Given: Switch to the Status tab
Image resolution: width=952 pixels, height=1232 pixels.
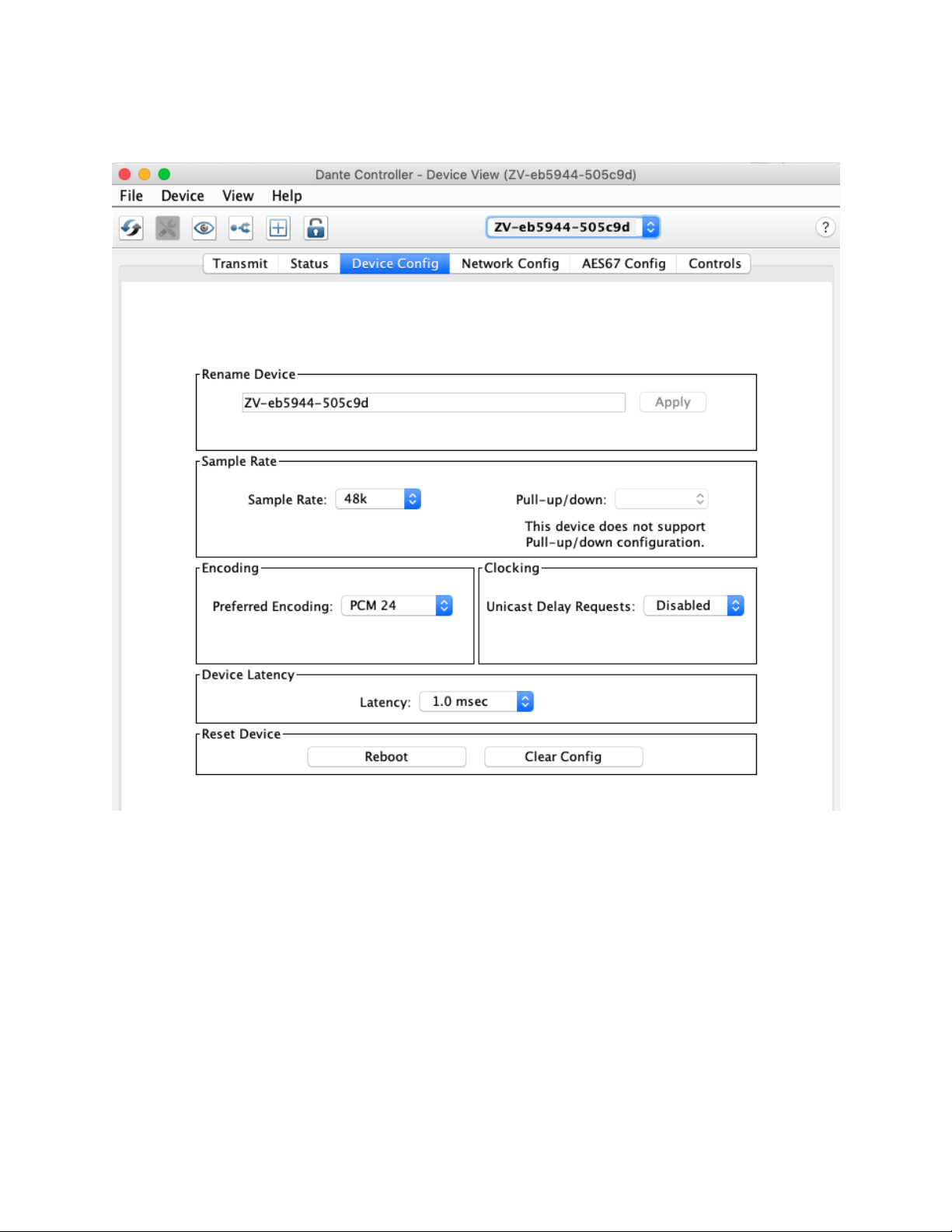Looking at the screenshot, I should [309, 264].
